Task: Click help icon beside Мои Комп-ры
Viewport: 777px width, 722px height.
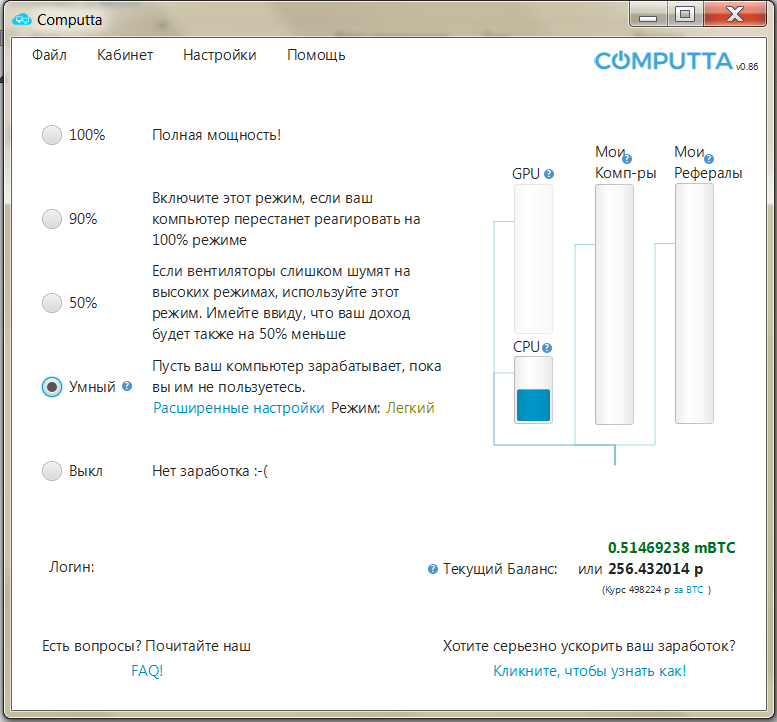Action: click(x=626, y=159)
